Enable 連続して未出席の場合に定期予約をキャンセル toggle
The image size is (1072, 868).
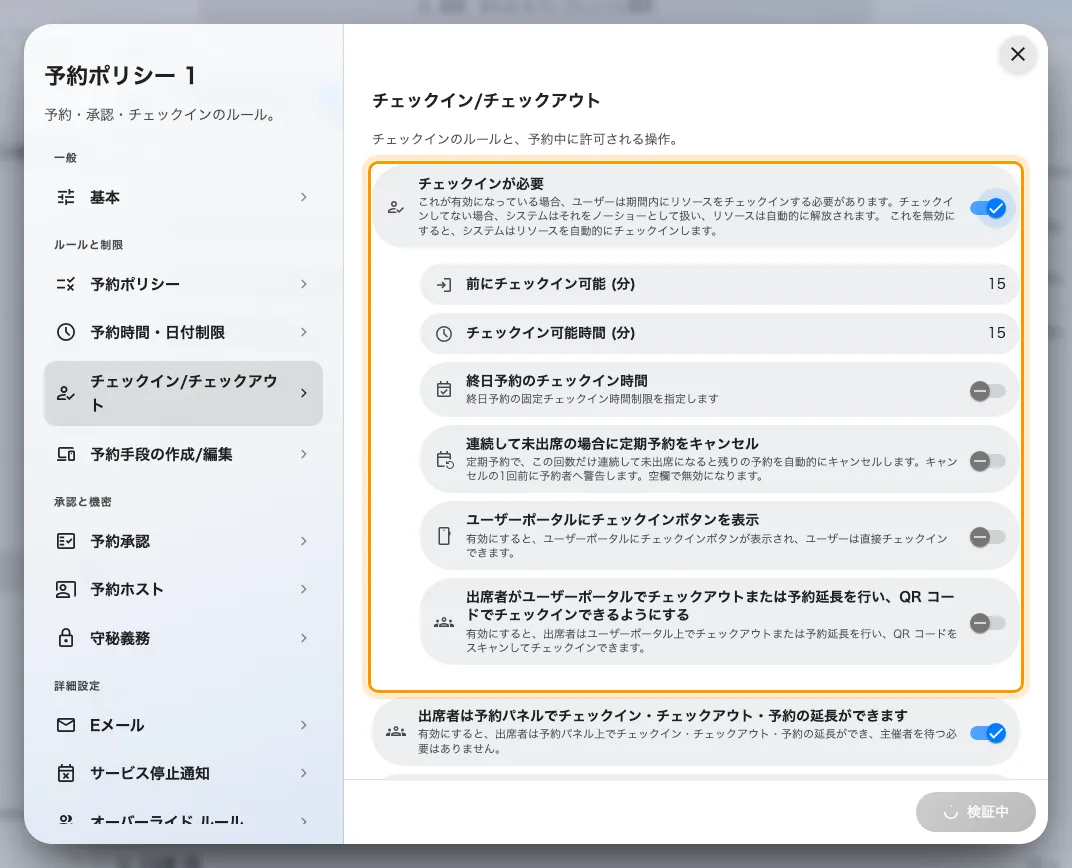pos(987,461)
